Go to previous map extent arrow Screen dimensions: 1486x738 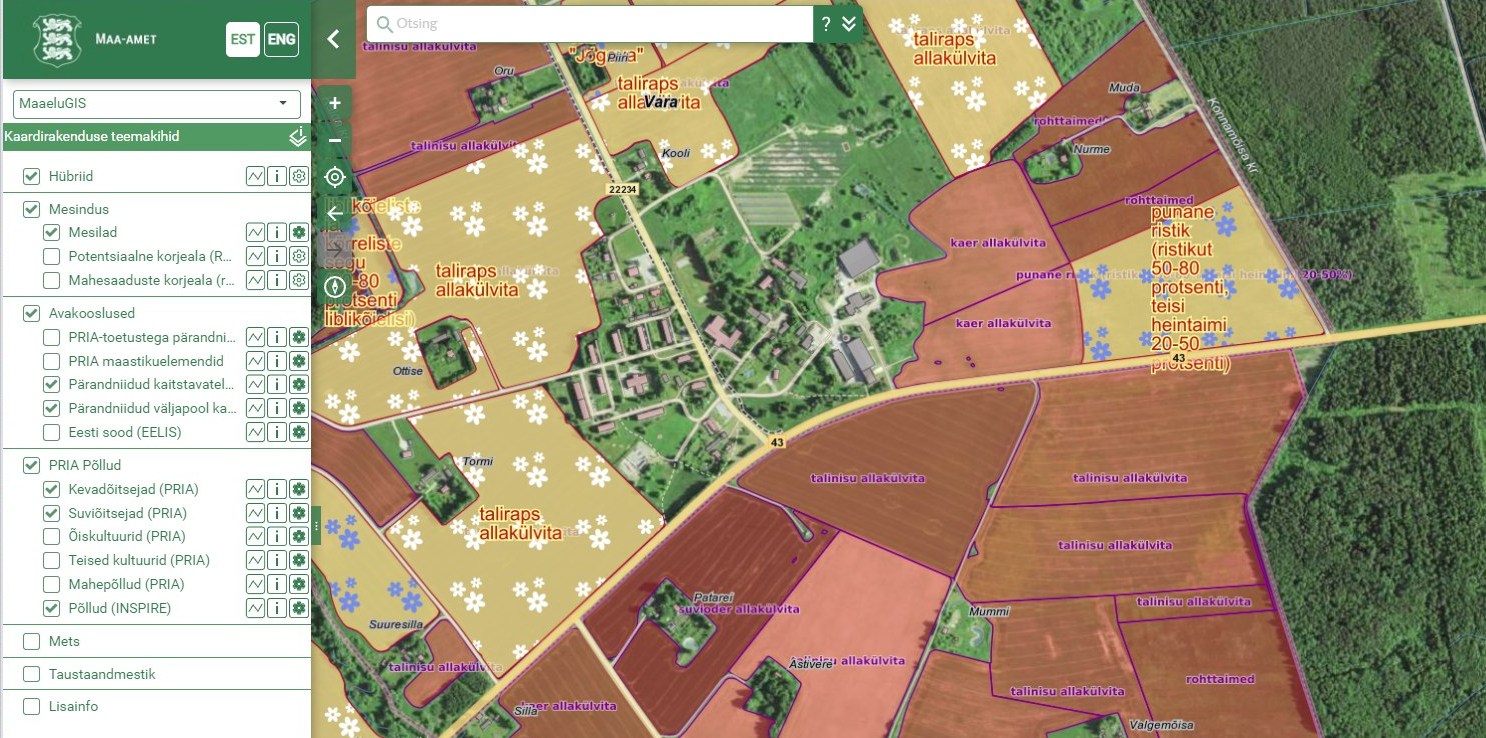click(335, 214)
